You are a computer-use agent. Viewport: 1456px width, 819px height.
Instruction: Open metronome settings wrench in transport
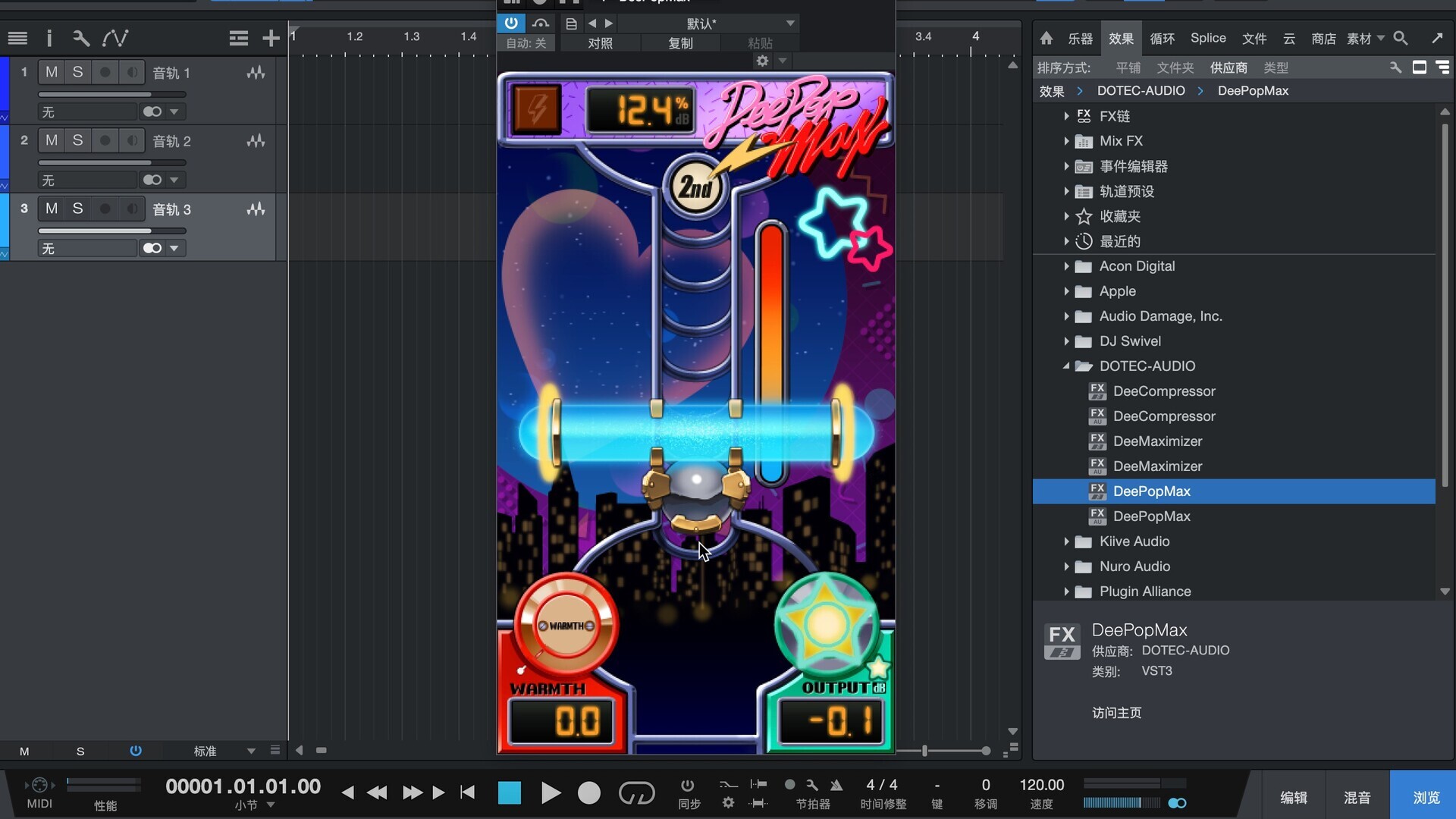[812, 785]
